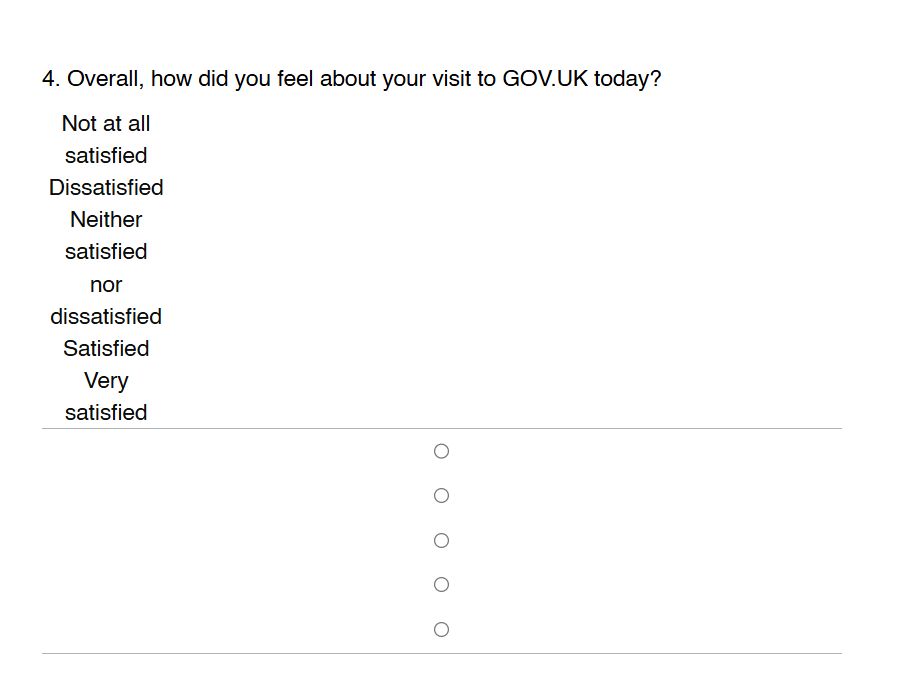Screen dimensions: 904x688
Task: Select the second radio button from top
Action: [441, 496]
